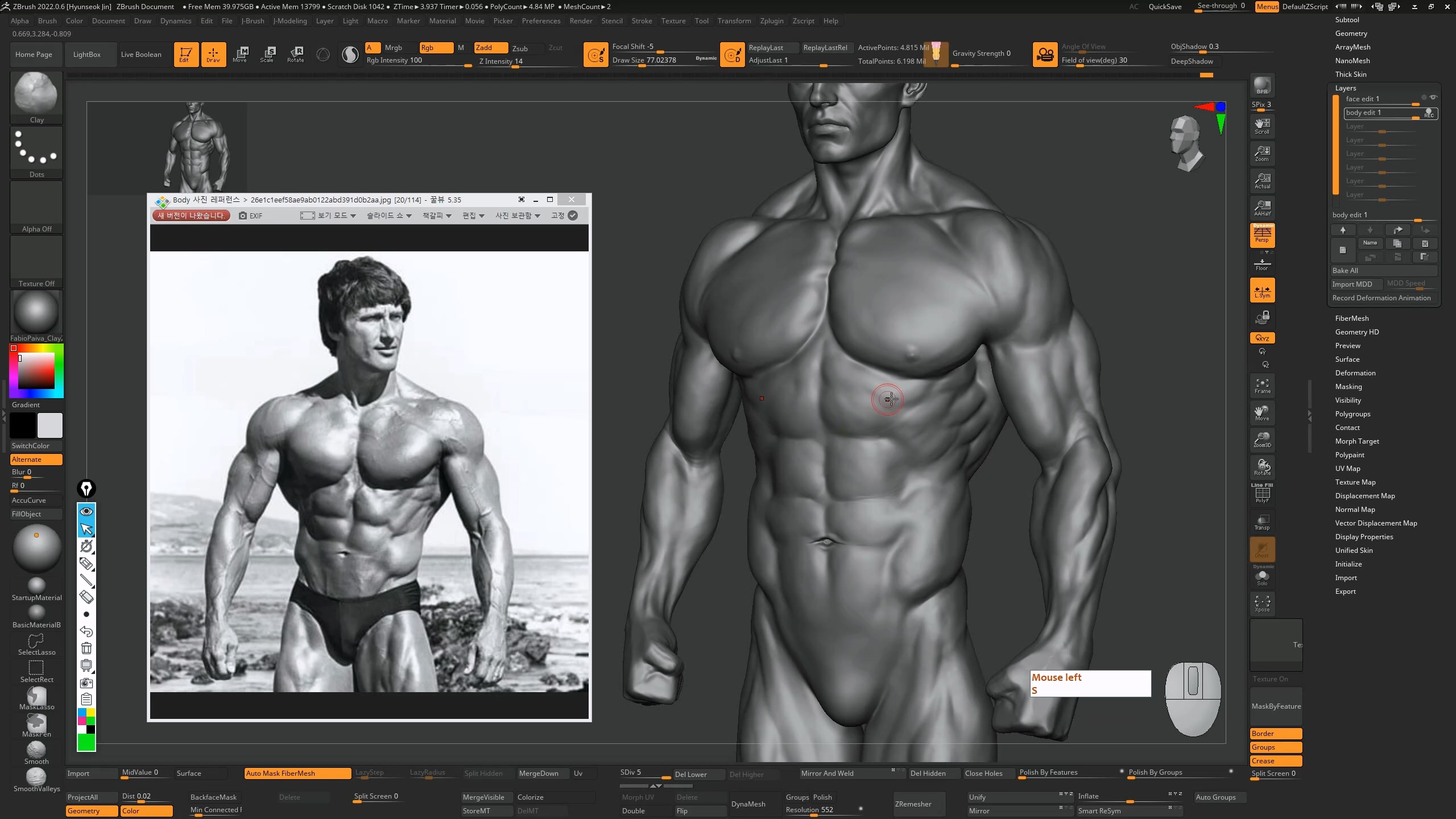Toggle L.Sym local symmetry button
This screenshot has width=1456, height=819.
click(x=1262, y=290)
